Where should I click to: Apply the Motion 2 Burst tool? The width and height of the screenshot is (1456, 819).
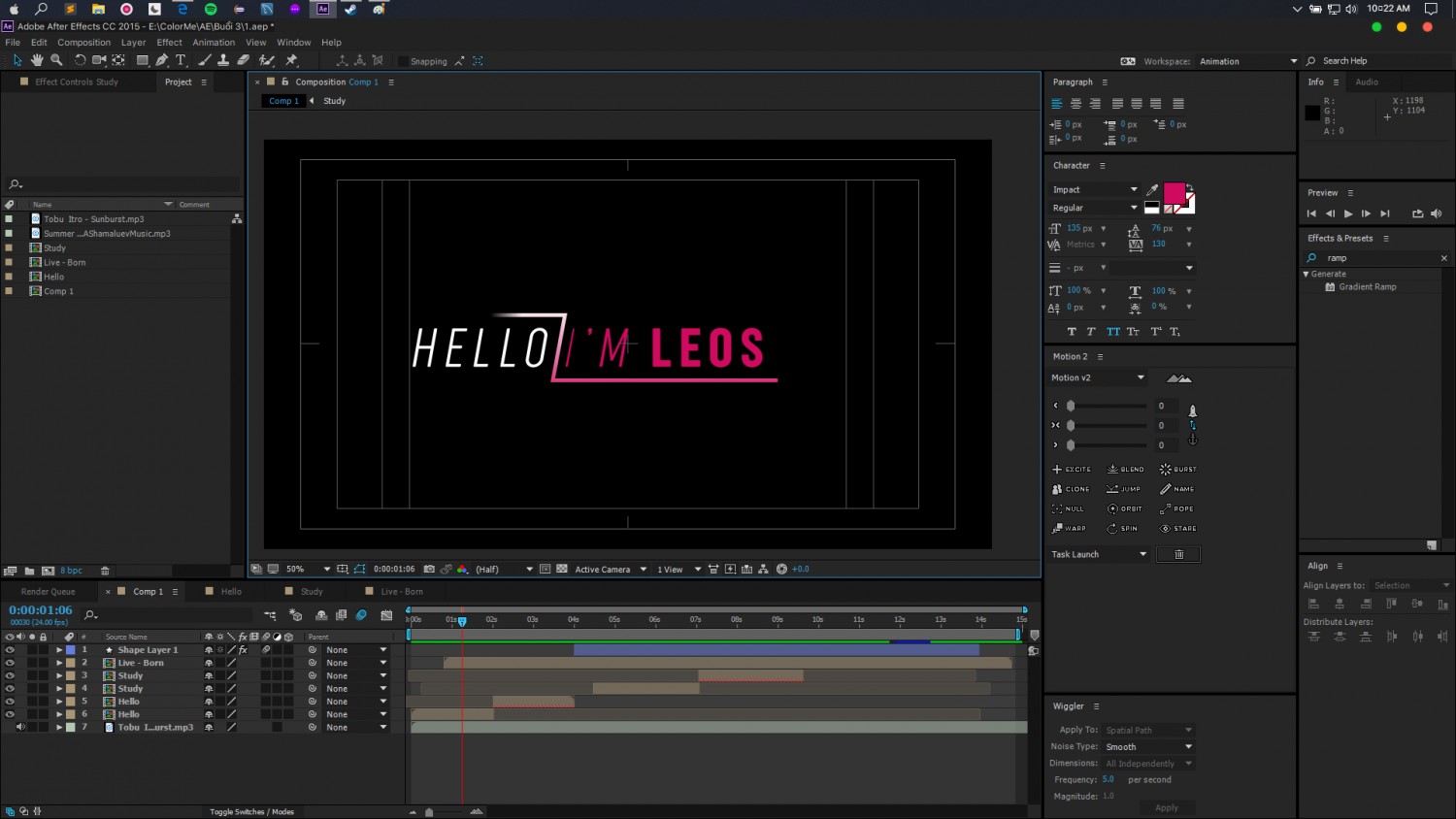pyautogui.click(x=1177, y=469)
